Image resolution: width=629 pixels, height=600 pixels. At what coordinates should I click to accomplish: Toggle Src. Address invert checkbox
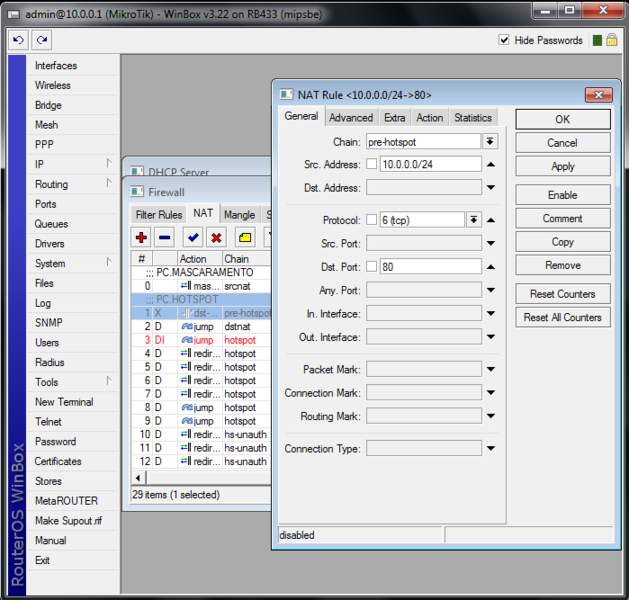click(x=371, y=164)
